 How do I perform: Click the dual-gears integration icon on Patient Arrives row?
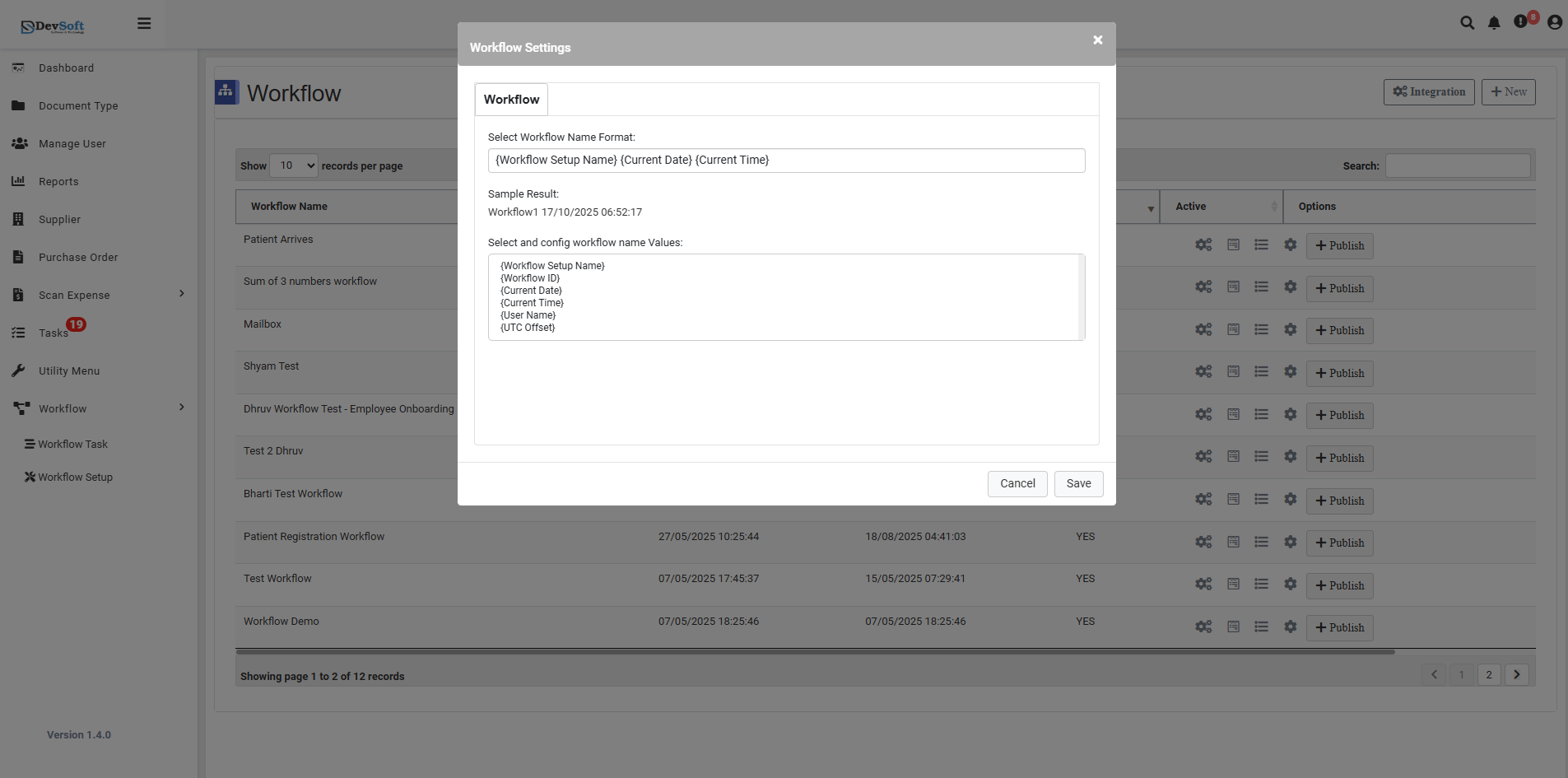(1203, 245)
